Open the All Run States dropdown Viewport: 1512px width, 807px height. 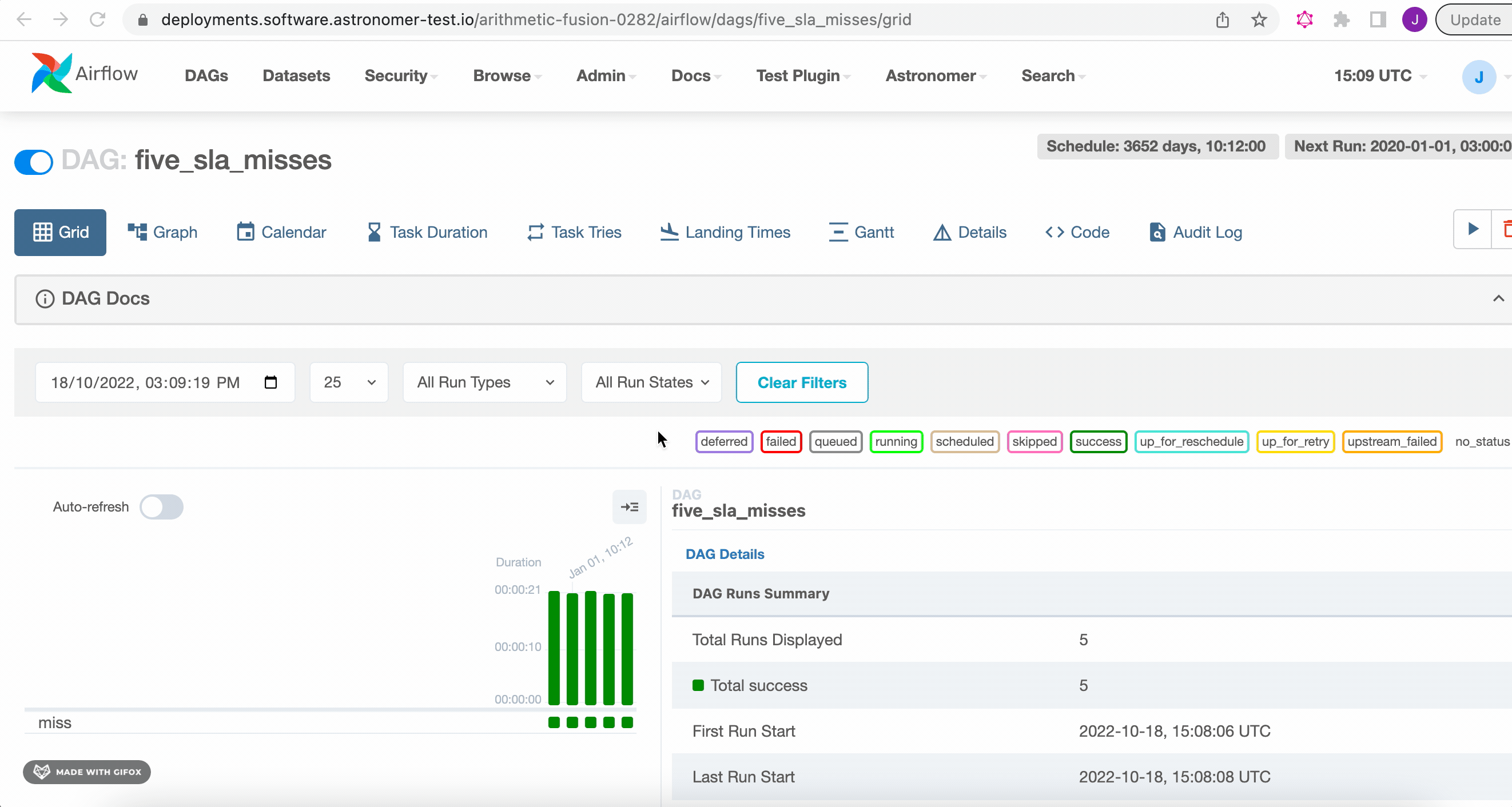point(651,382)
